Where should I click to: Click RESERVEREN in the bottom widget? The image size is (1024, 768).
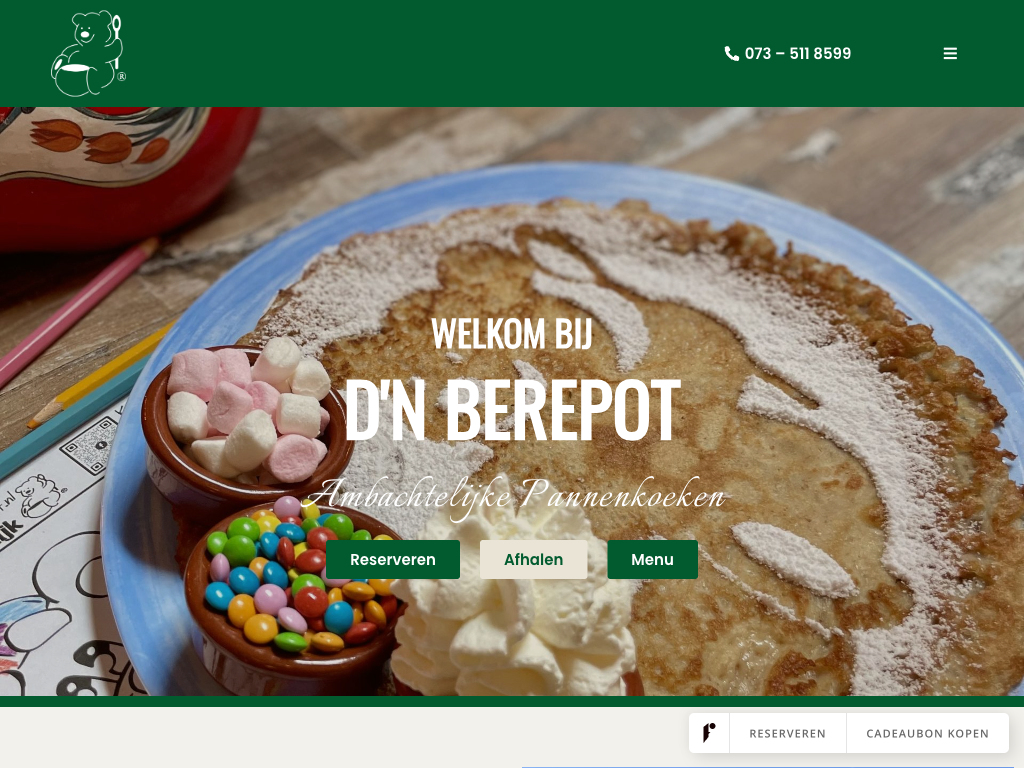(x=788, y=733)
